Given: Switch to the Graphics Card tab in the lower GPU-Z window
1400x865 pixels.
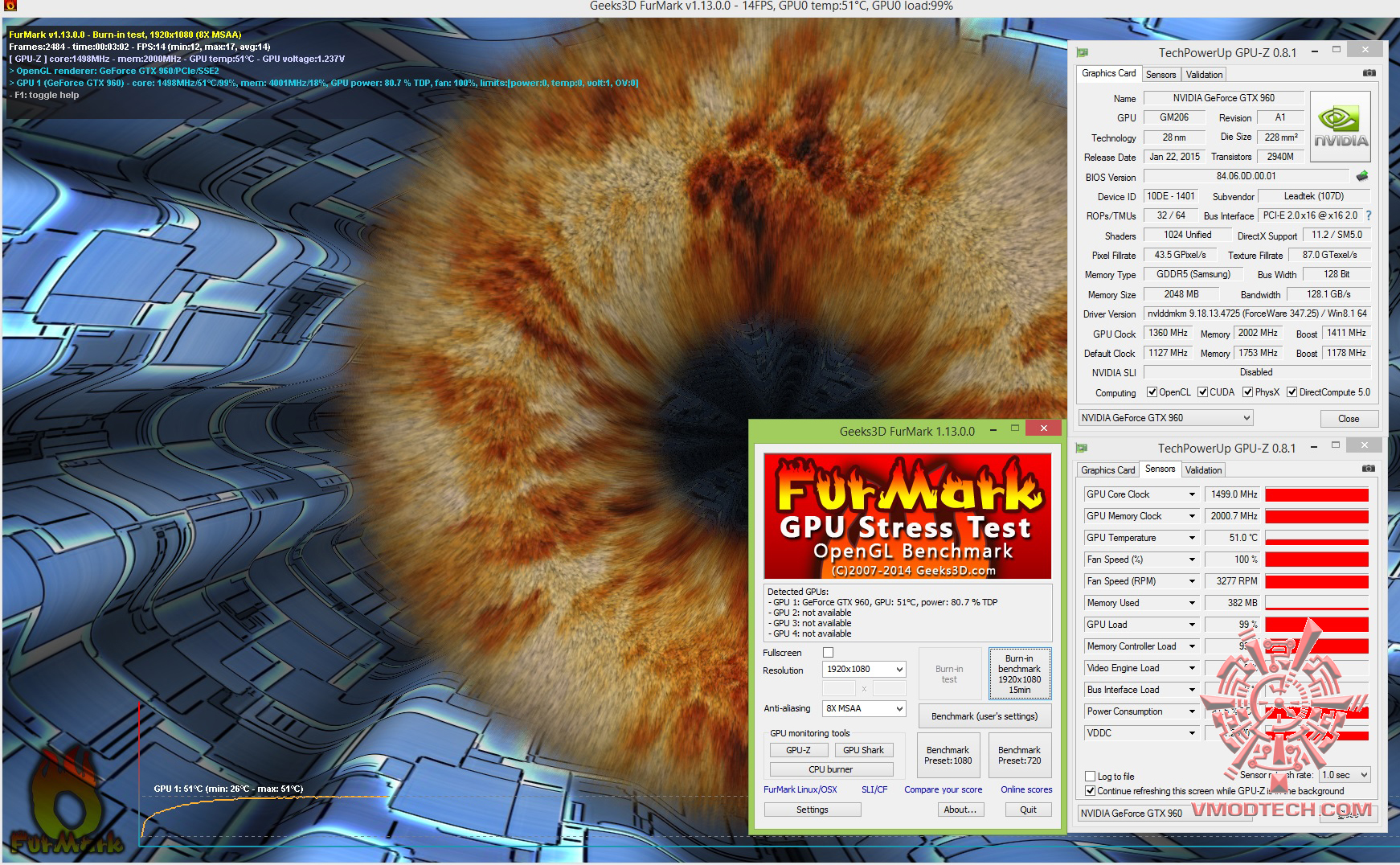Looking at the screenshot, I should click(x=1107, y=469).
